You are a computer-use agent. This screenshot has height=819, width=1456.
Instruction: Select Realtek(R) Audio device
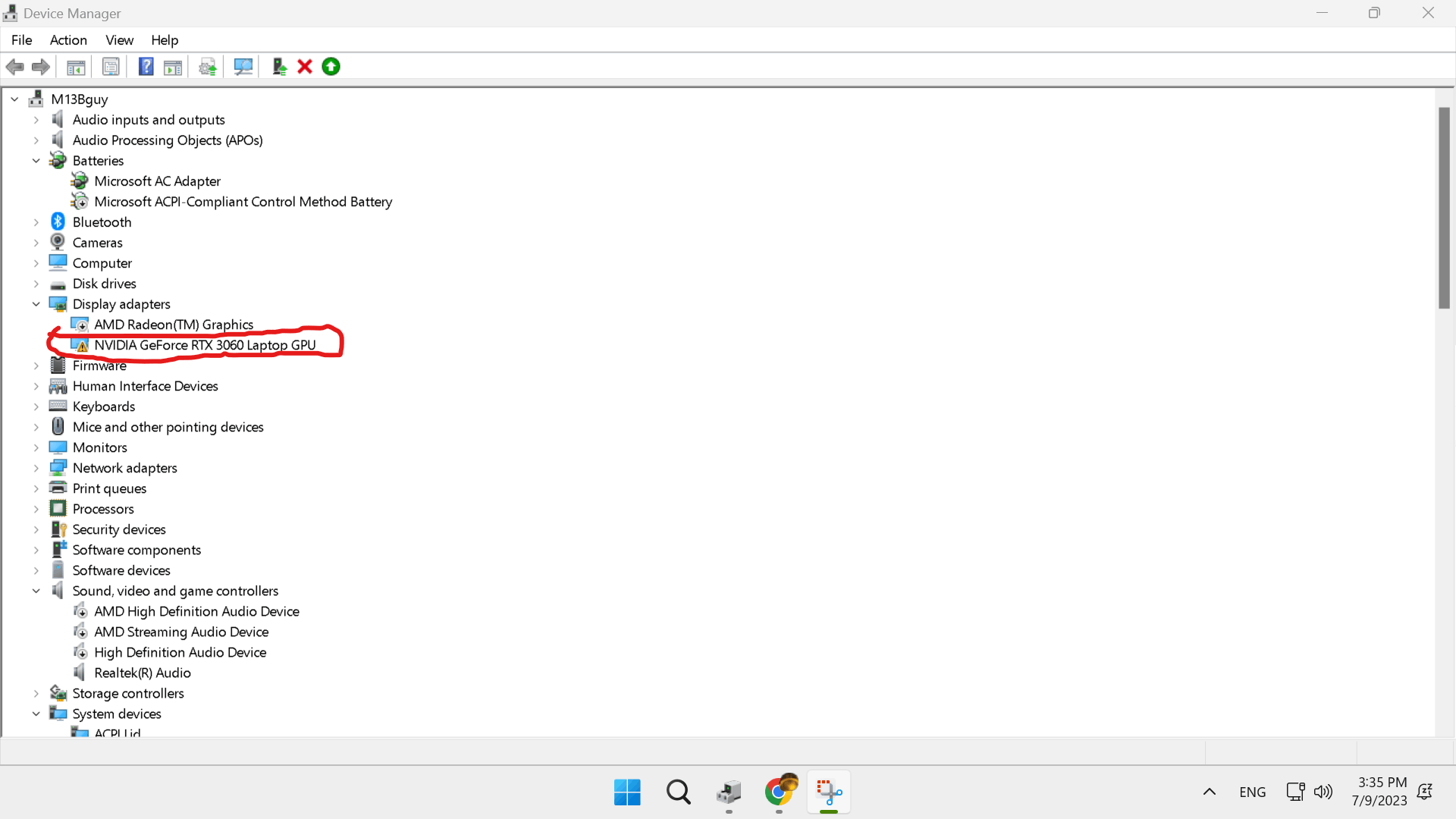[143, 673]
